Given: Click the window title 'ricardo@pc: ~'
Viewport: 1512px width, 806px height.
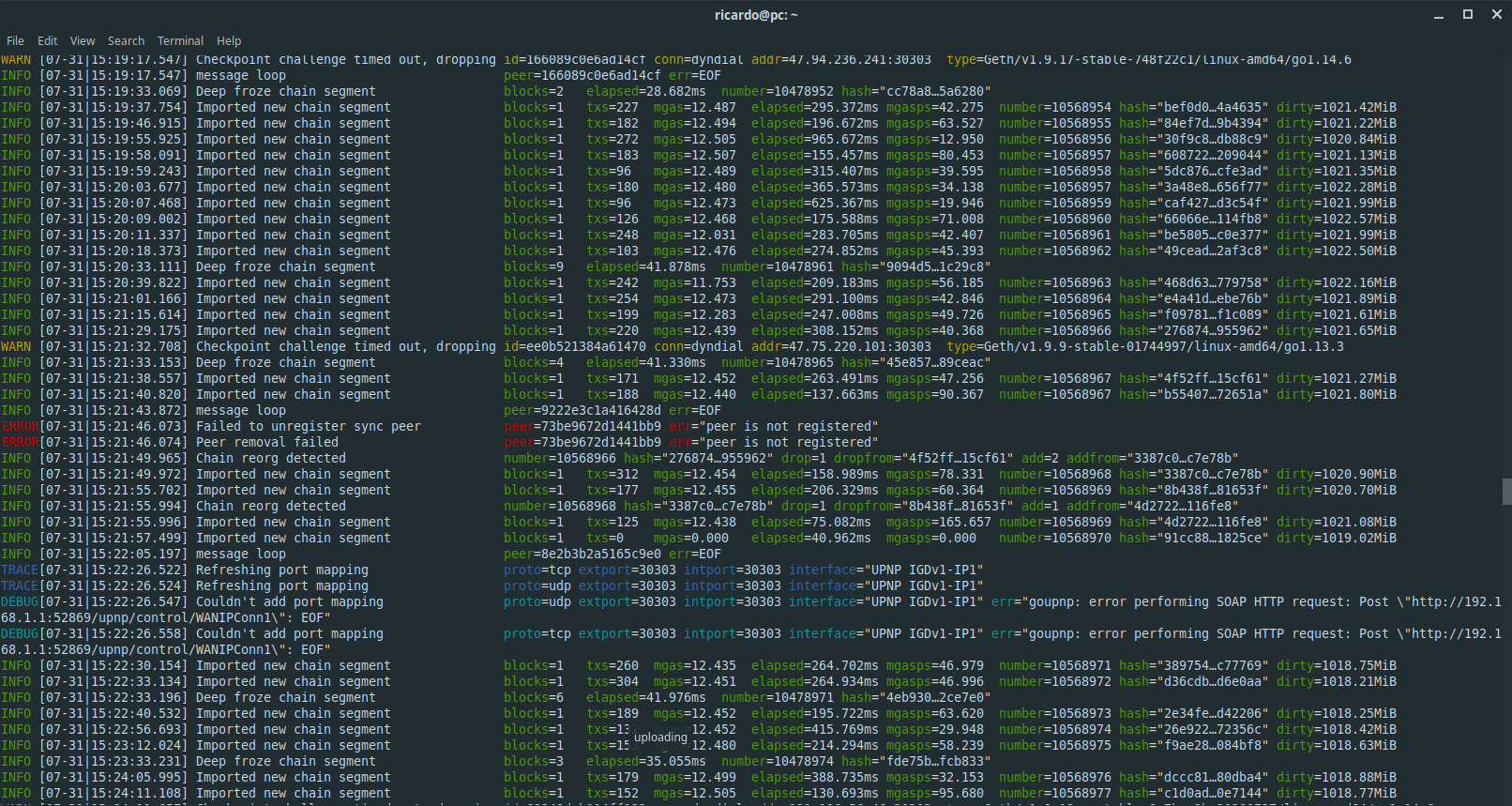Looking at the screenshot, I should (756, 15).
